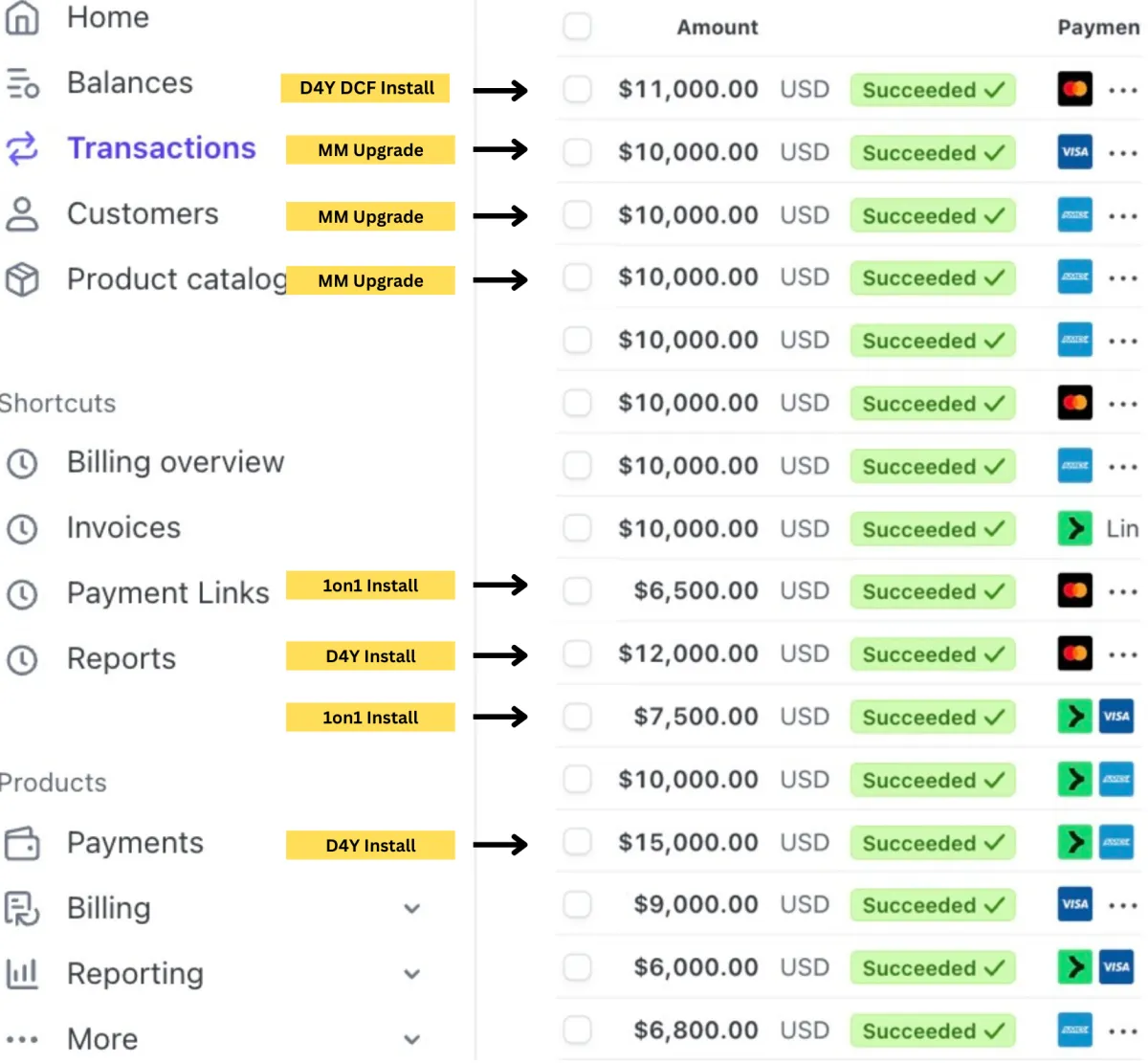This screenshot has height=1063, width=1148.
Task: Open the Billing overview clock icon
Action: (x=22, y=463)
